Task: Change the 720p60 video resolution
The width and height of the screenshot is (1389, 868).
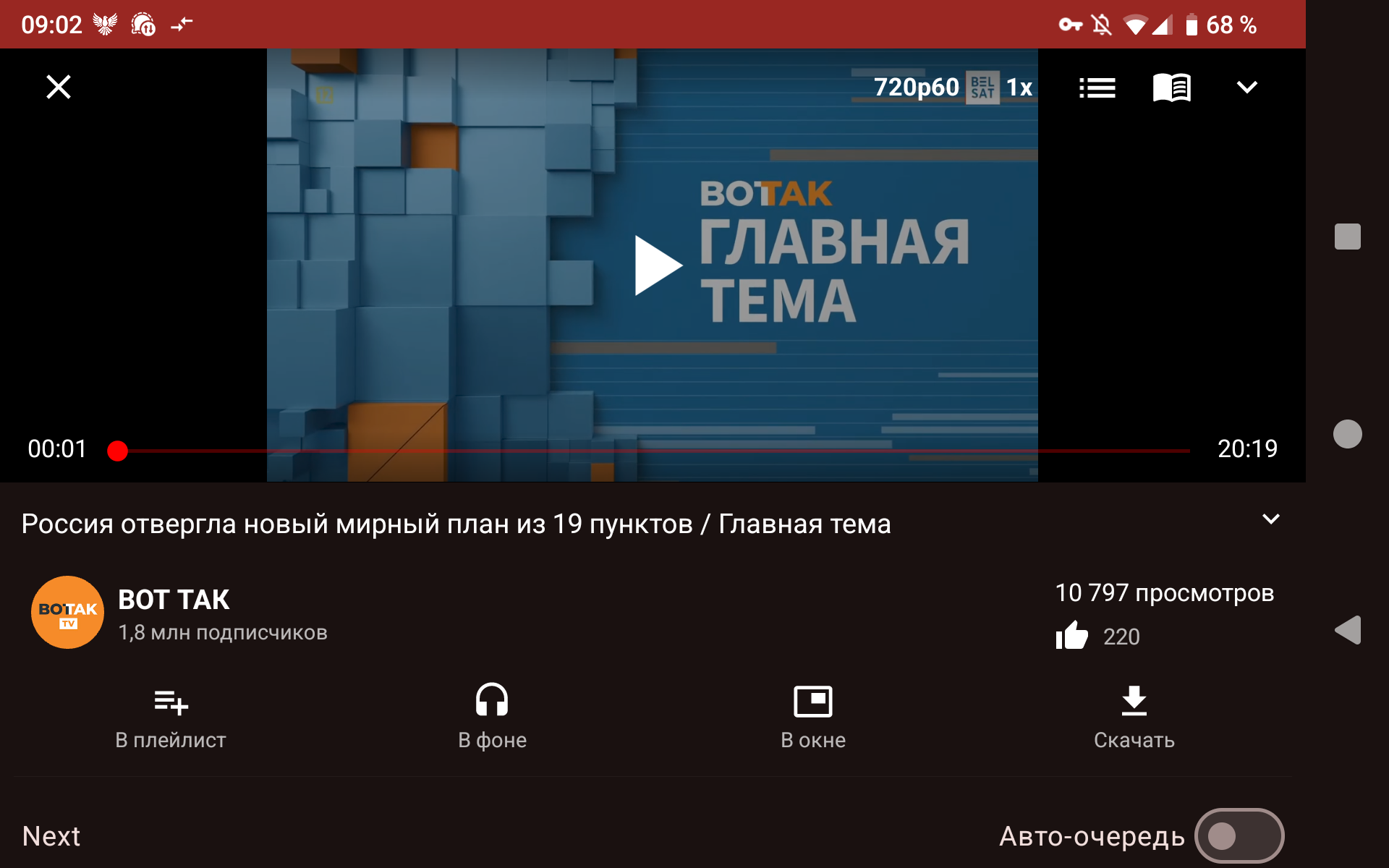Action: pyautogui.click(x=916, y=88)
